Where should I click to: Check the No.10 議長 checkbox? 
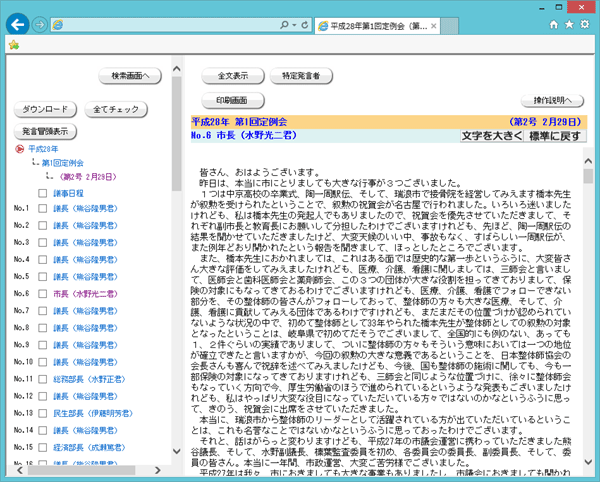pos(42,362)
